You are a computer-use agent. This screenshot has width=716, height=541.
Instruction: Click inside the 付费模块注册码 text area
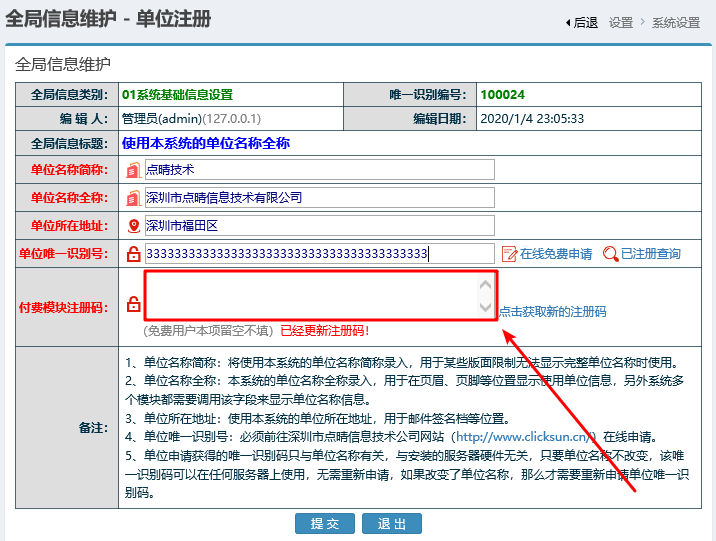(x=310, y=295)
